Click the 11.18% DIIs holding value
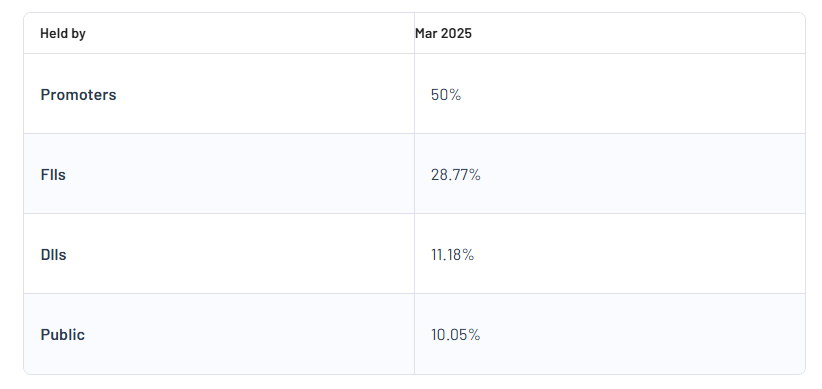 452,255
